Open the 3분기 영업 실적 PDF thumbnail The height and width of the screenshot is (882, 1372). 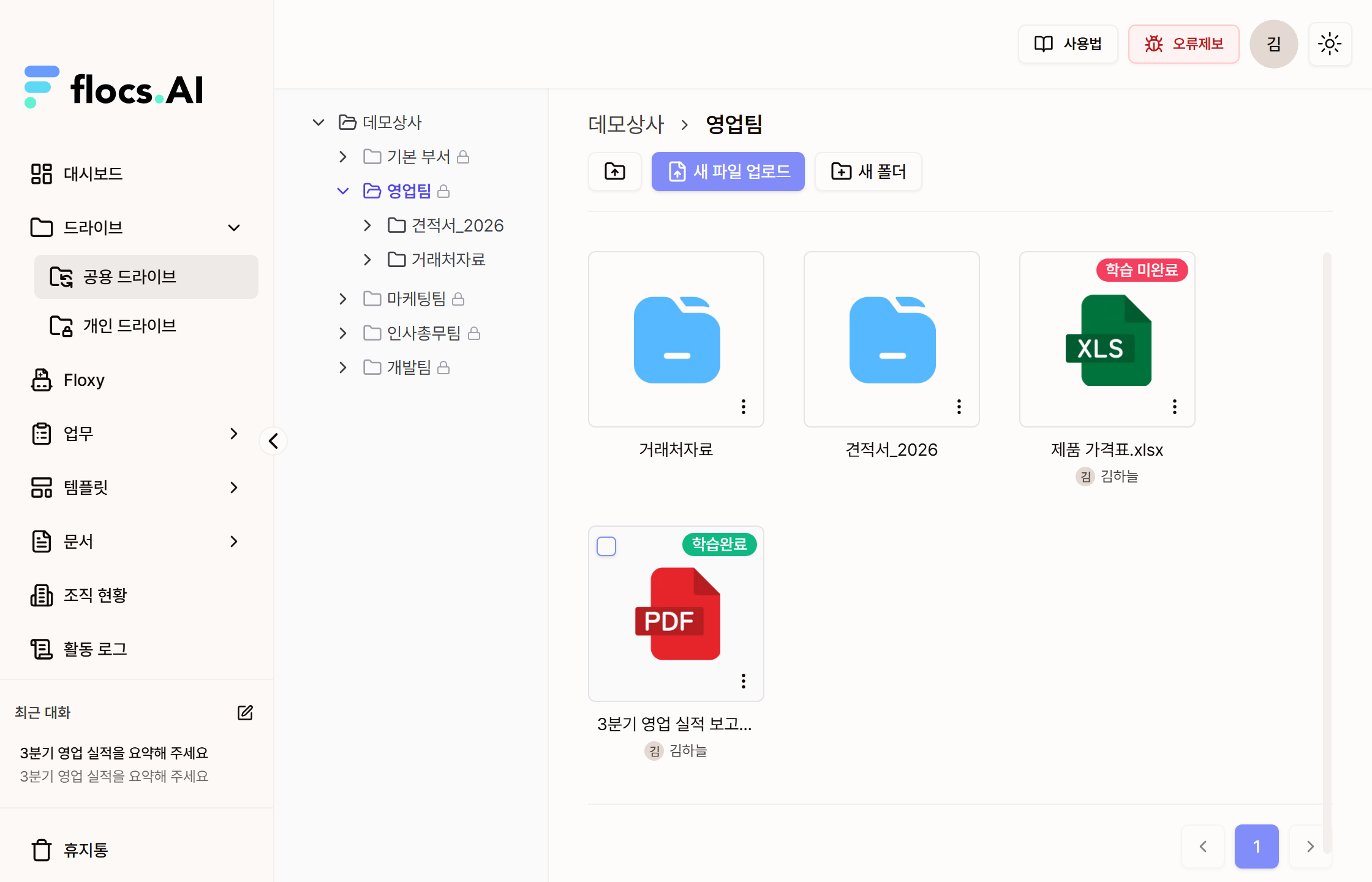(x=676, y=614)
